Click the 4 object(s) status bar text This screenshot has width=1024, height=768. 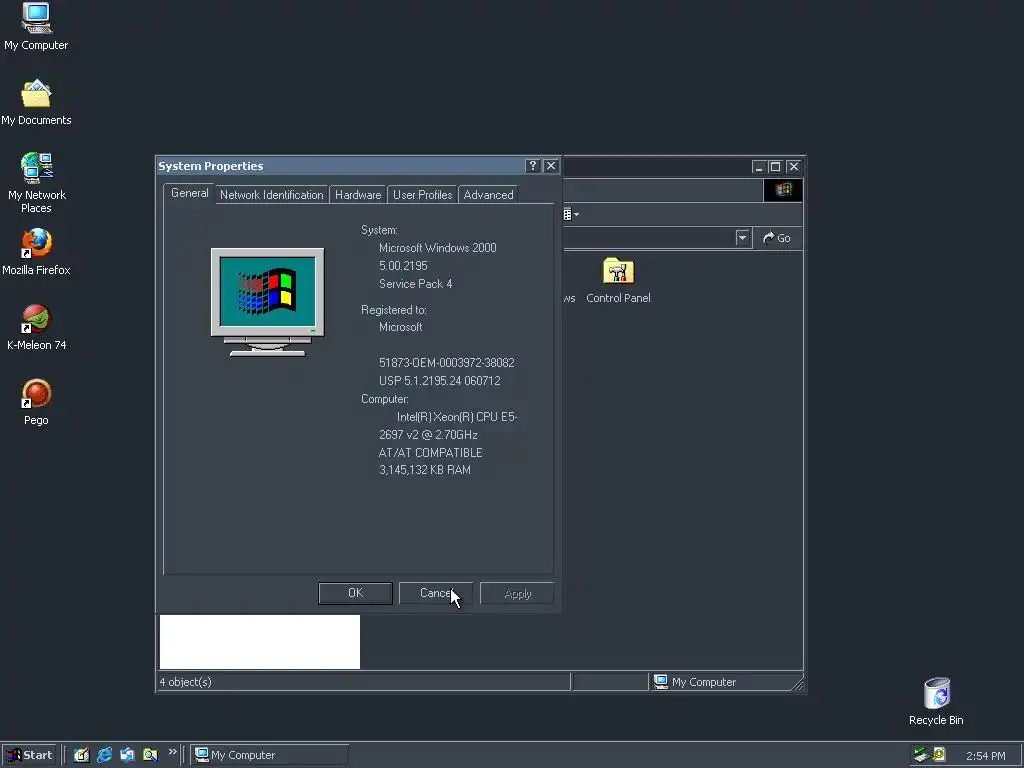tap(185, 682)
